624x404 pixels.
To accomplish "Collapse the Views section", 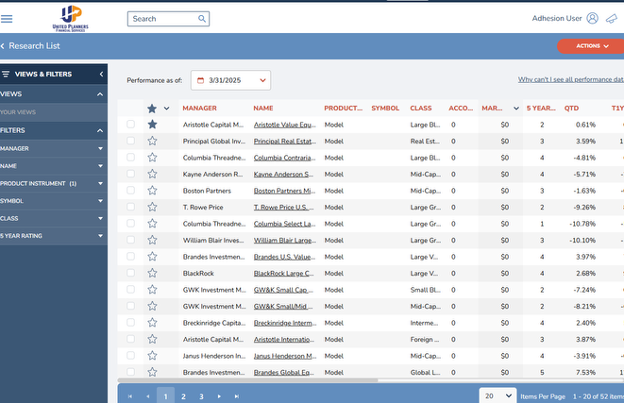I will pos(100,94).
